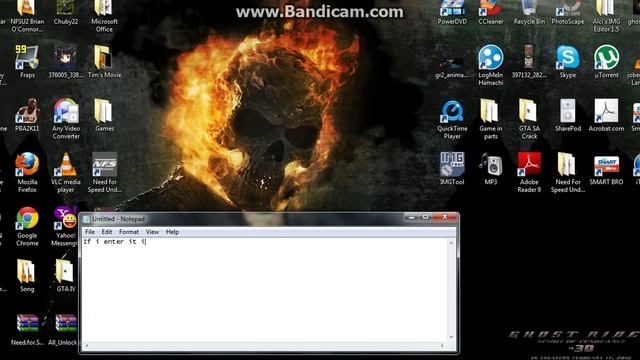Open the Recycle Bin

(529, 12)
